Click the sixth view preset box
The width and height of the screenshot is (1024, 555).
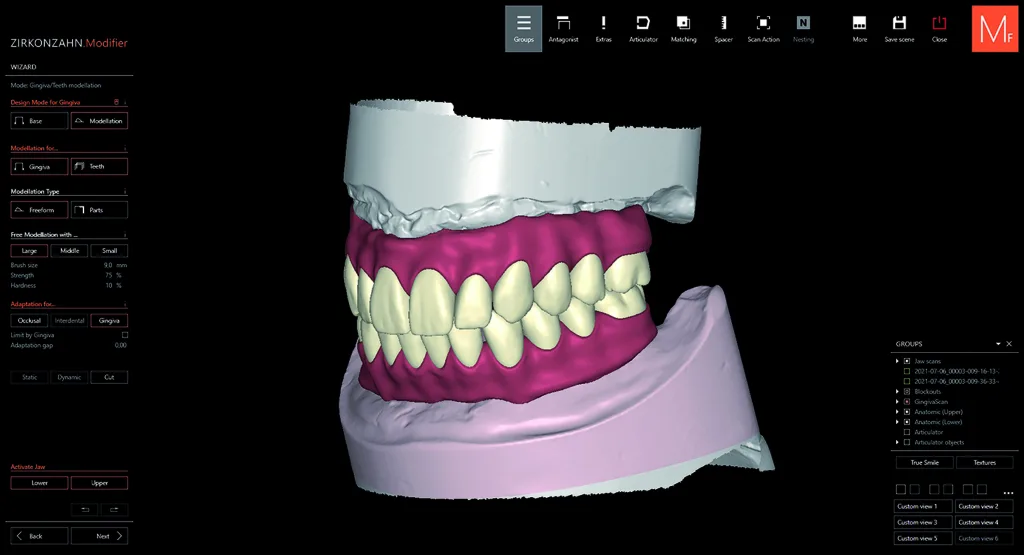pyautogui.click(x=982, y=489)
